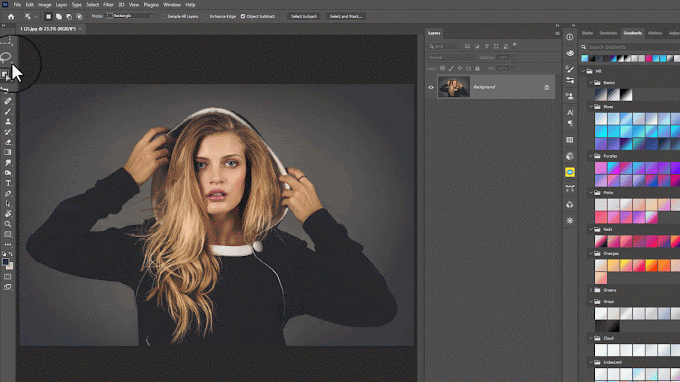Collapse the Oranges gradient group
The height and width of the screenshot is (382, 680).
(x=591, y=254)
